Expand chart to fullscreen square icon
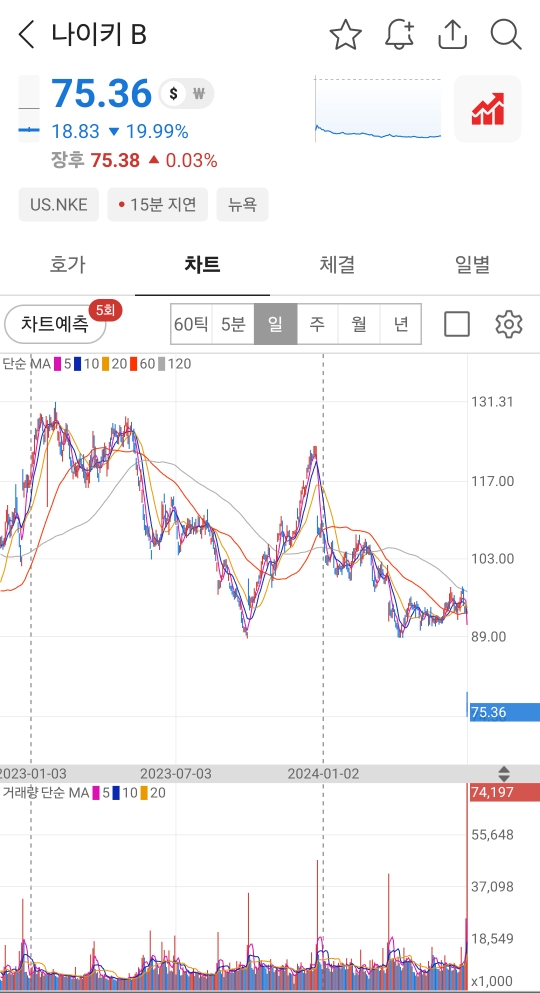540x993 pixels. [x=457, y=324]
